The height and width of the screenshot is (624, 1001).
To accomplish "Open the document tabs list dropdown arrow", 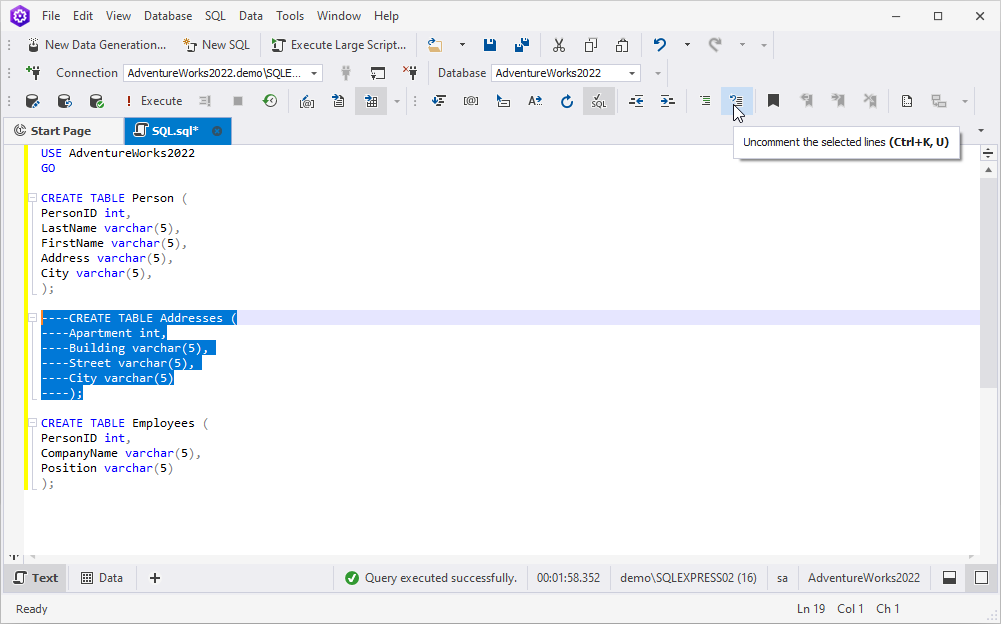I will pos(981,131).
